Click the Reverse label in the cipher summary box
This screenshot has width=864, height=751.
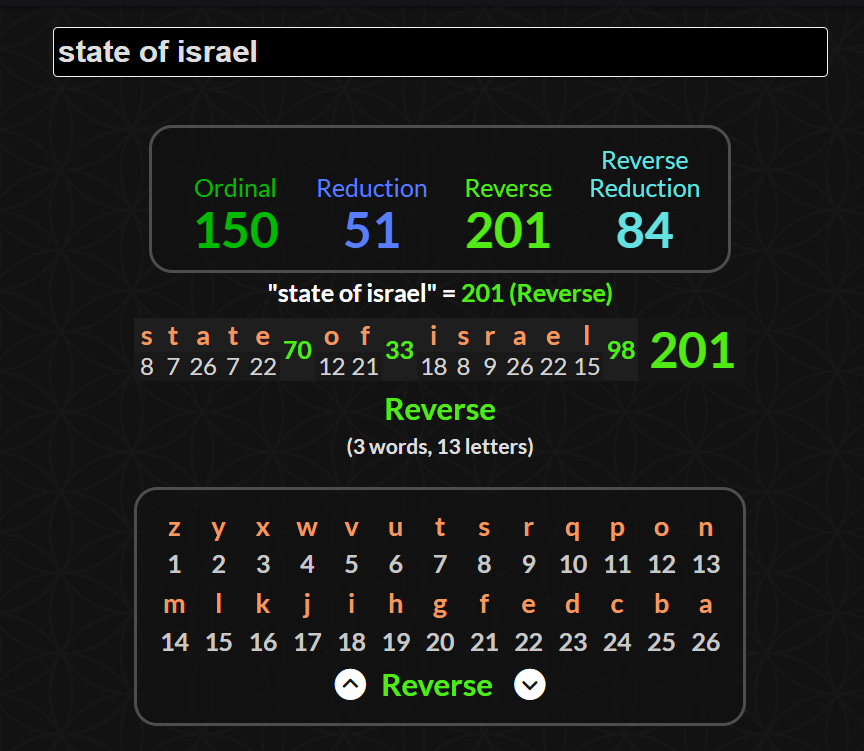508,188
